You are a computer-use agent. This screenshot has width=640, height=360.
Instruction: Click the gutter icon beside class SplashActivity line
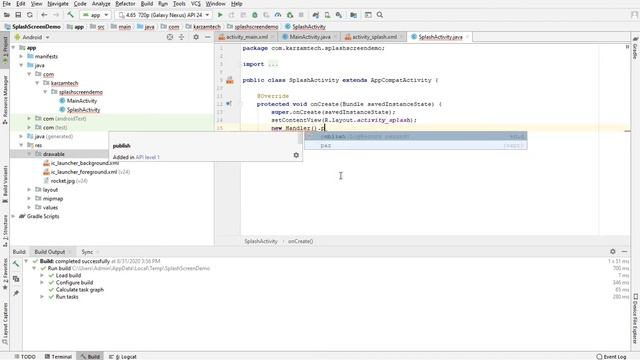point(230,80)
